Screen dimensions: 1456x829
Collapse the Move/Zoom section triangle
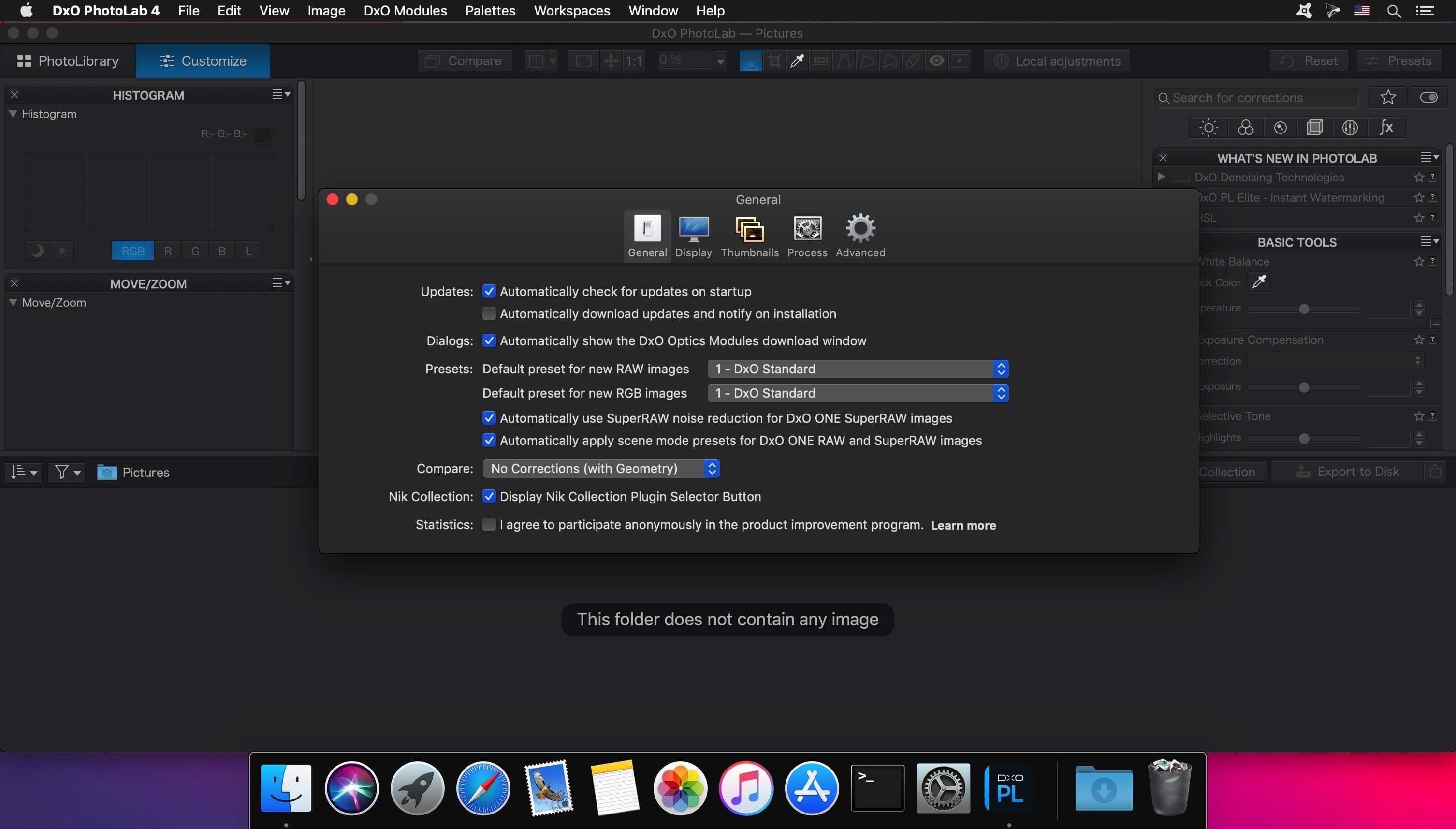[x=13, y=302]
